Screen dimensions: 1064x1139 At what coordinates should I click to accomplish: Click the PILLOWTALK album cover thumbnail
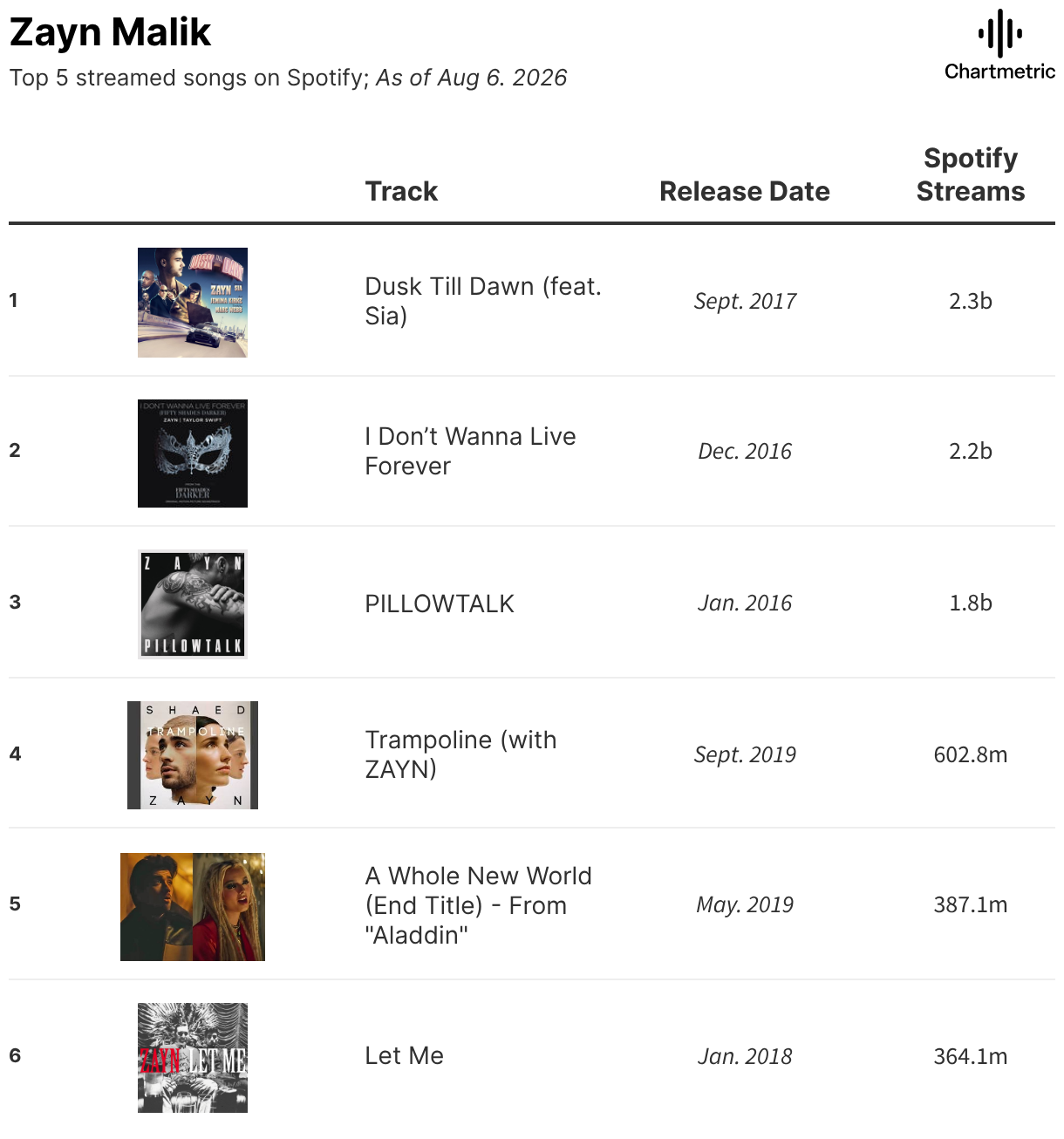point(193,604)
